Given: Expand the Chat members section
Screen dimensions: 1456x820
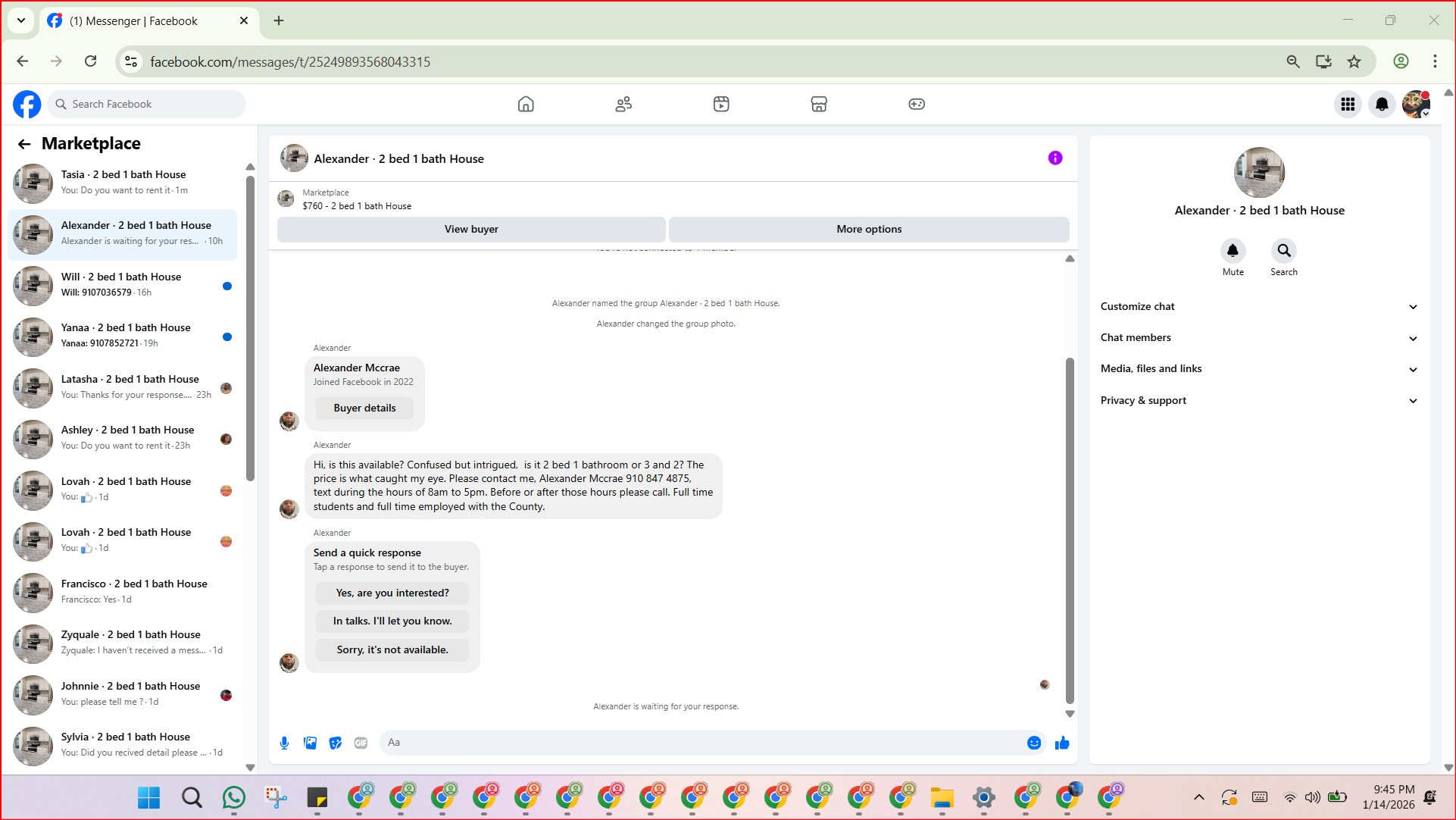Looking at the screenshot, I should [1258, 338].
